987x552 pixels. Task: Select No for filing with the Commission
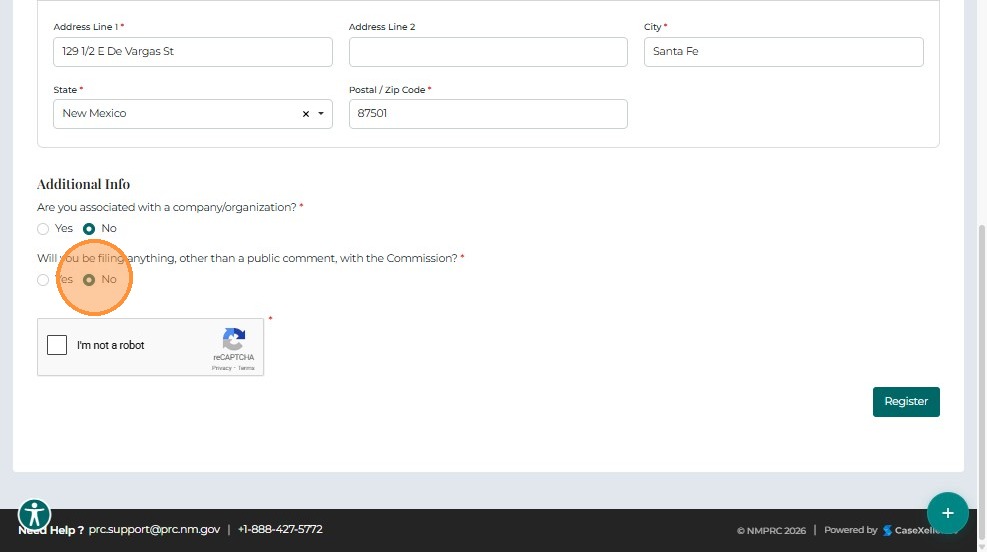pyautogui.click(x=89, y=279)
